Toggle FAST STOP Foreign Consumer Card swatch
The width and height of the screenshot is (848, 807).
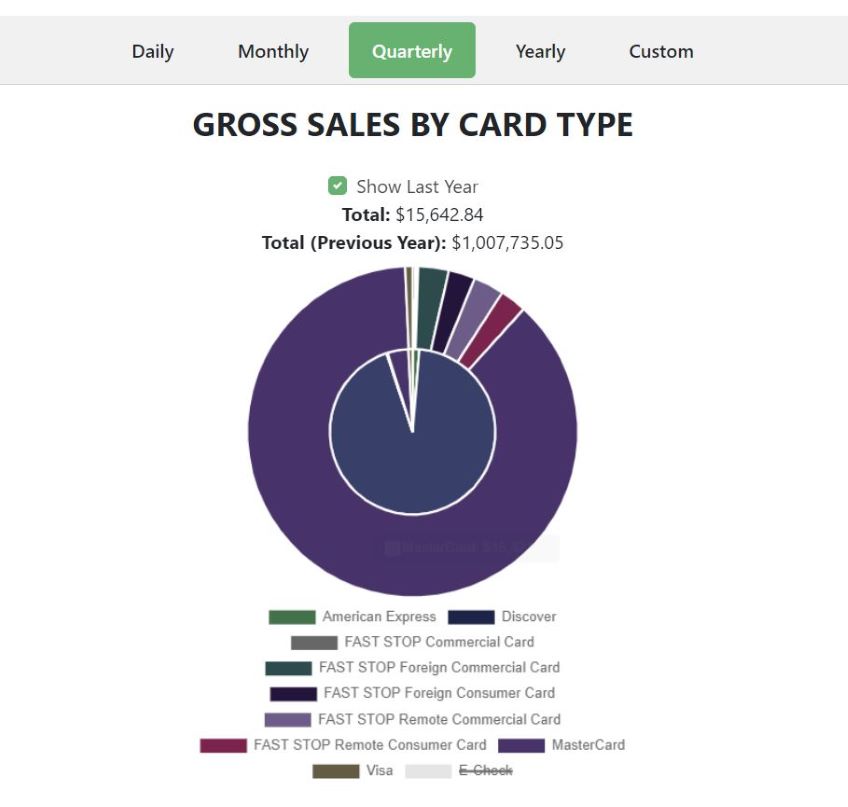tap(292, 693)
